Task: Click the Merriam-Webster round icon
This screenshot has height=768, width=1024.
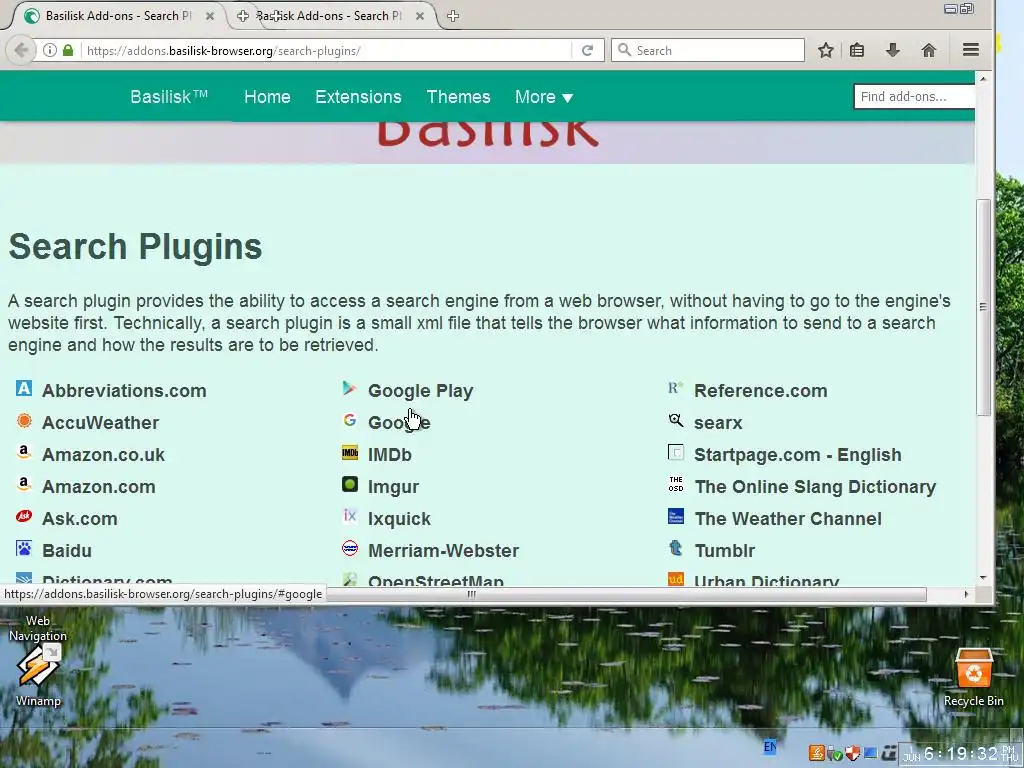Action: 349,549
